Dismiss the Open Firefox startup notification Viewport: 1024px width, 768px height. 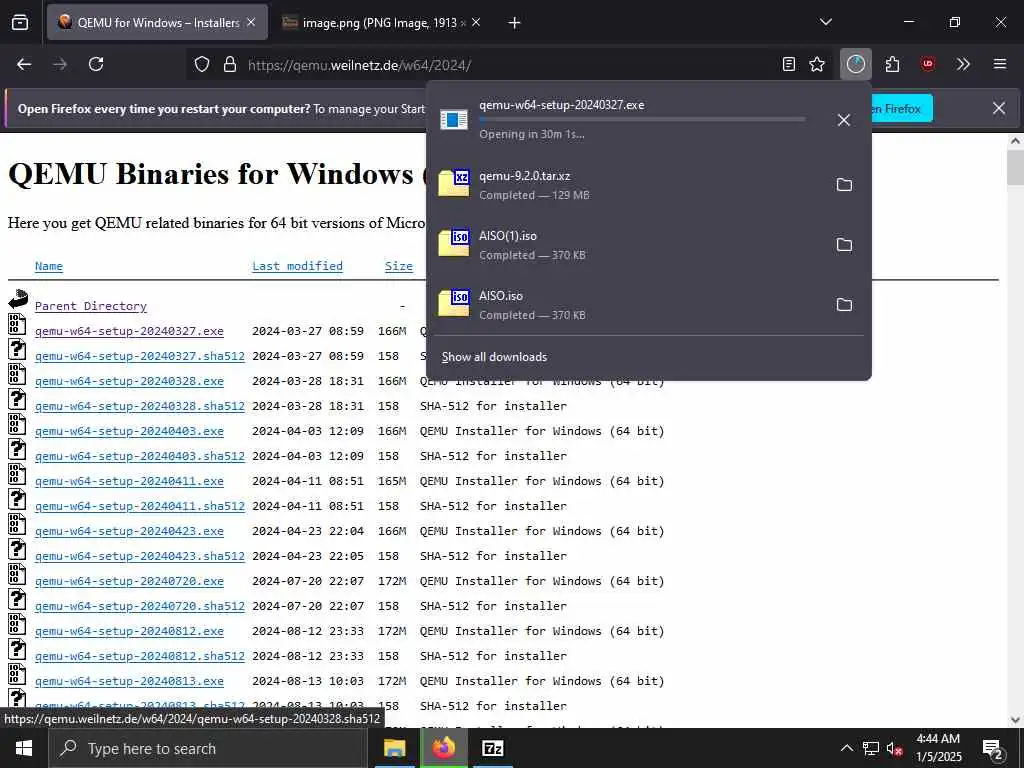pyautogui.click(x=999, y=108)
